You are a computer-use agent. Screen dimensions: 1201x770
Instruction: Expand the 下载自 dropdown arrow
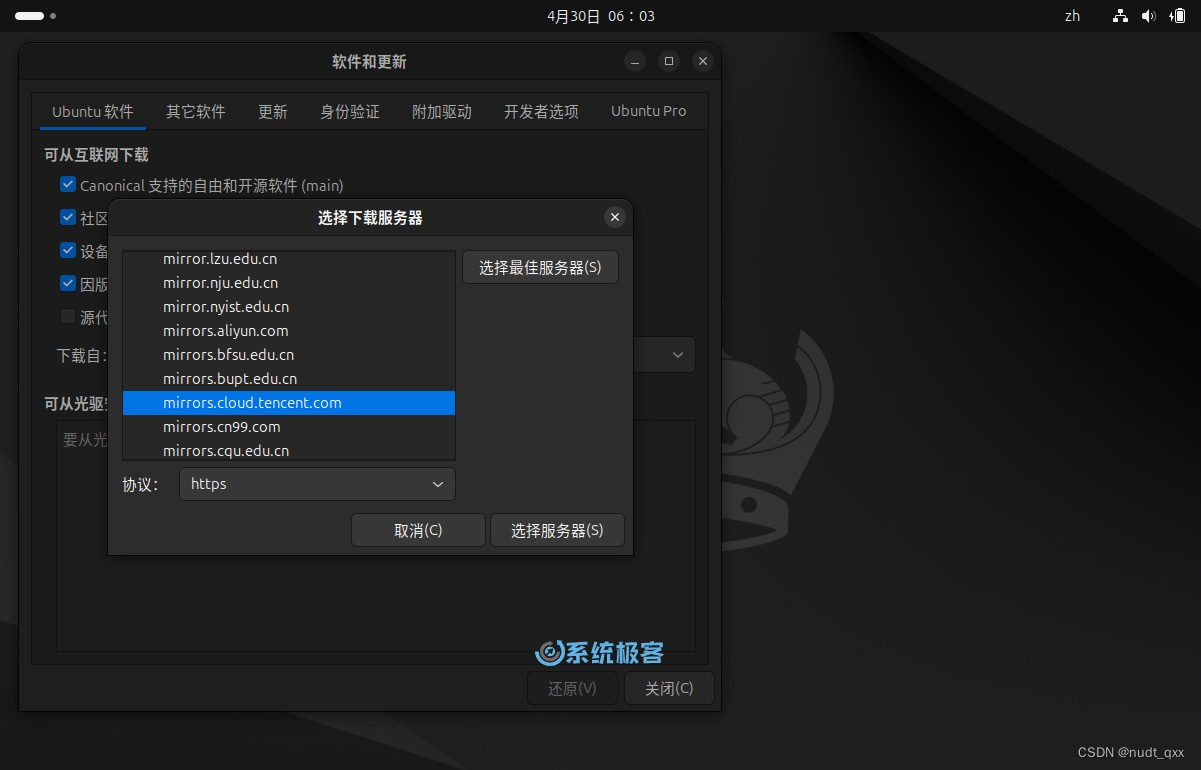pos(677,355)
